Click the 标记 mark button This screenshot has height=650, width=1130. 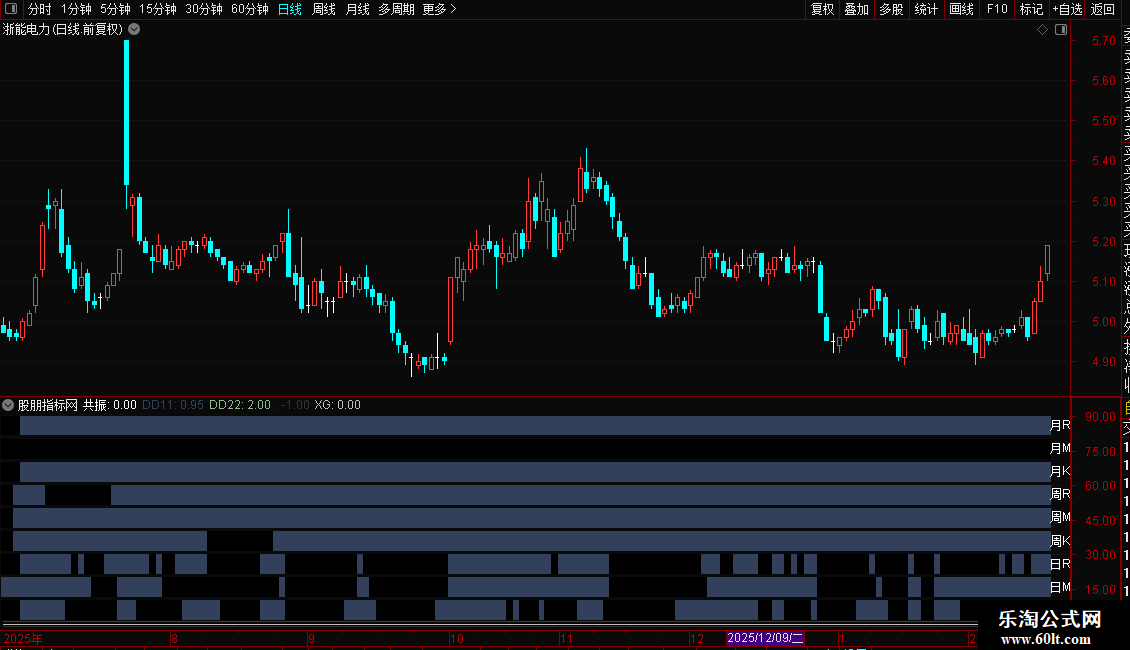pyautogui.click(x=1031, y=9)
